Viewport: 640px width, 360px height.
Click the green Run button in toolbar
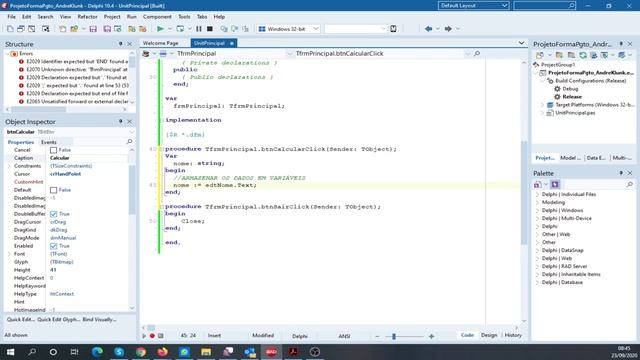click(160, 29)
